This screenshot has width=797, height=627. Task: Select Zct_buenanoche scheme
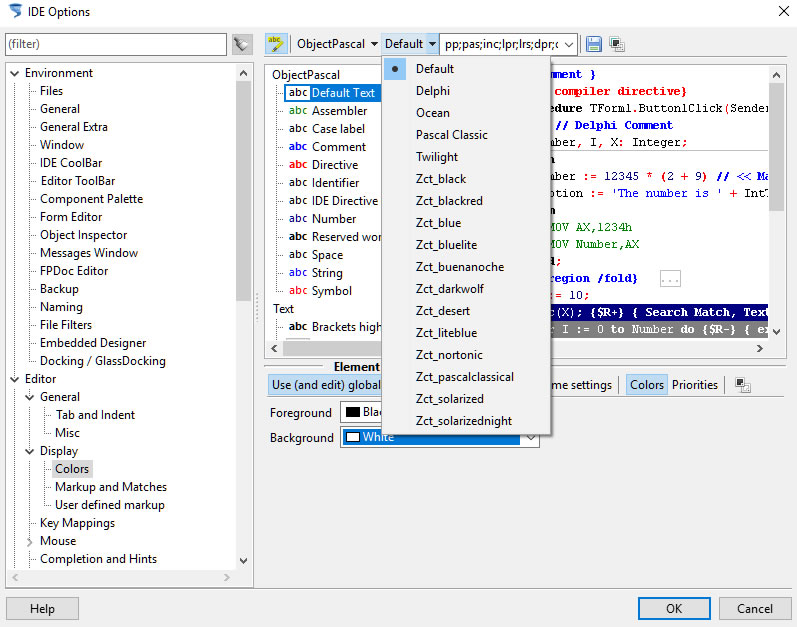pos(459,267)
